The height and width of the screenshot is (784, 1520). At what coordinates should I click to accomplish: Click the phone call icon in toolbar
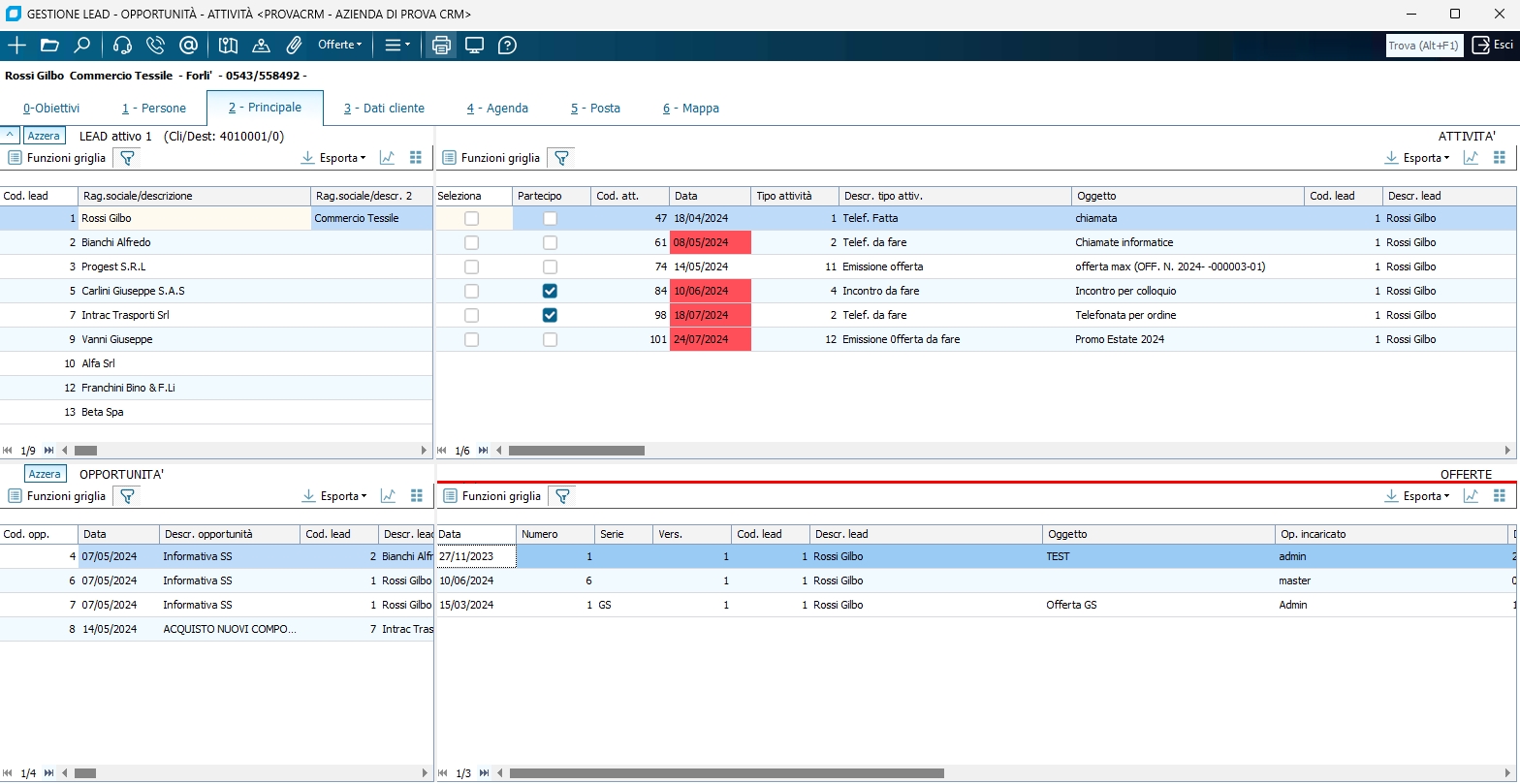point(155,45)
